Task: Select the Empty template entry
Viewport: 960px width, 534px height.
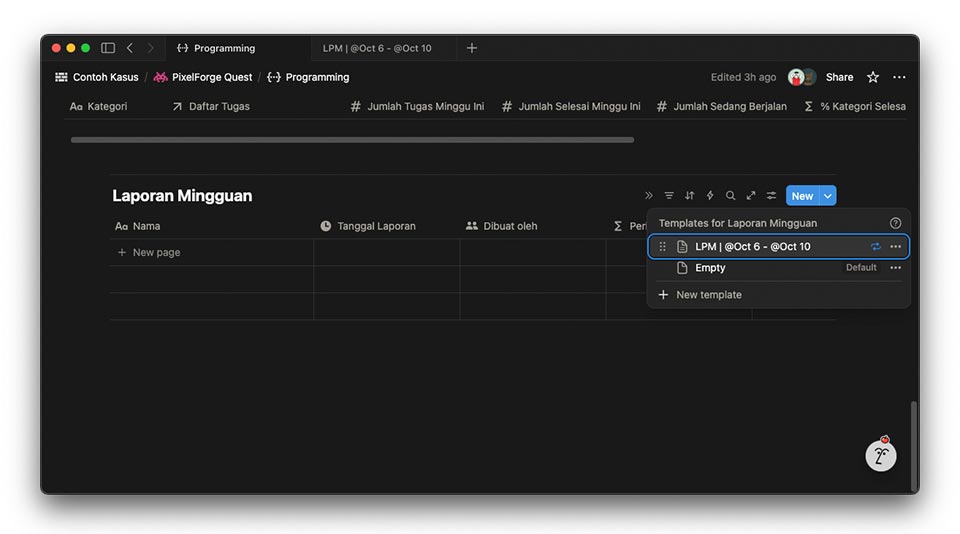Action: (710, 268)
